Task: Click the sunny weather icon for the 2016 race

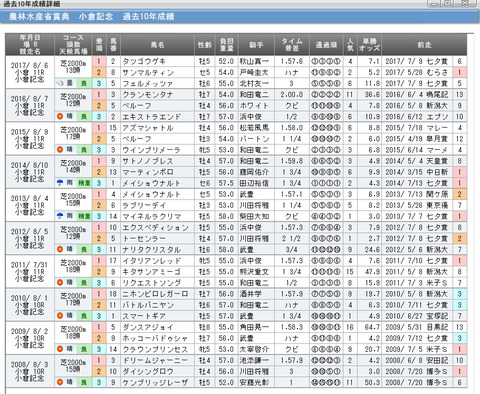Action: coord(60,117)
